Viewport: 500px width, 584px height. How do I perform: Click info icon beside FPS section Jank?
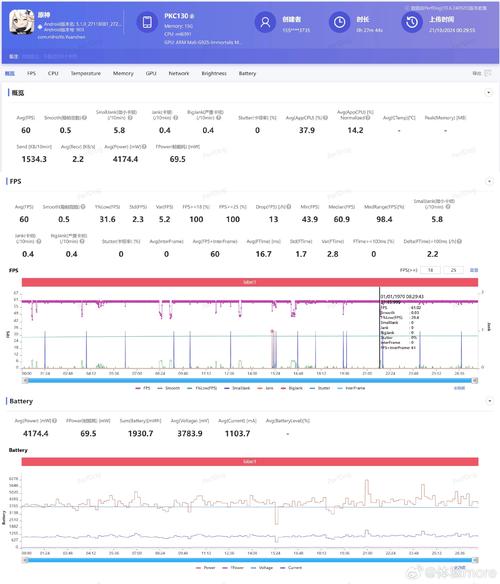[39, 241]
